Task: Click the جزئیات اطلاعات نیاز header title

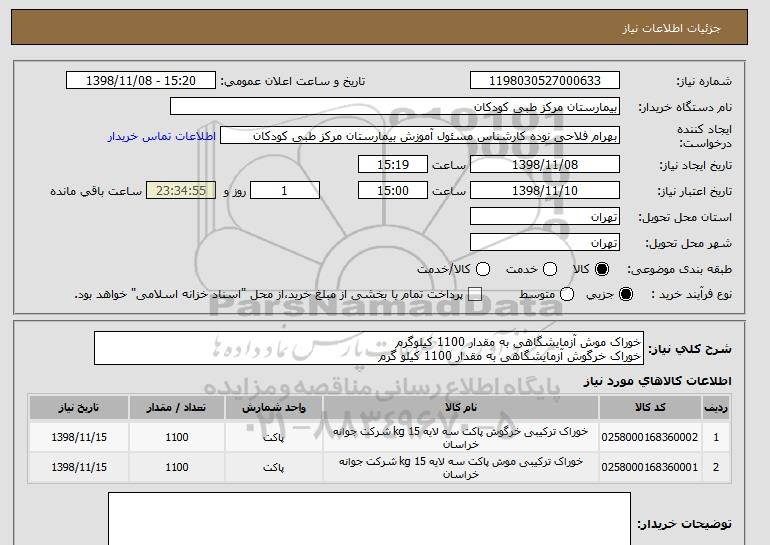Action: coord(671,28)
